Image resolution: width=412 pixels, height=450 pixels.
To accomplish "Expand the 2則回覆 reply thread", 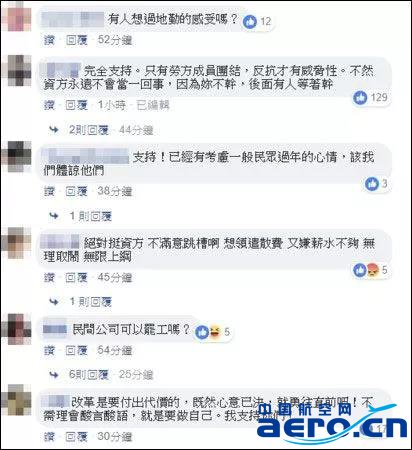I will [x=89, y=130].
